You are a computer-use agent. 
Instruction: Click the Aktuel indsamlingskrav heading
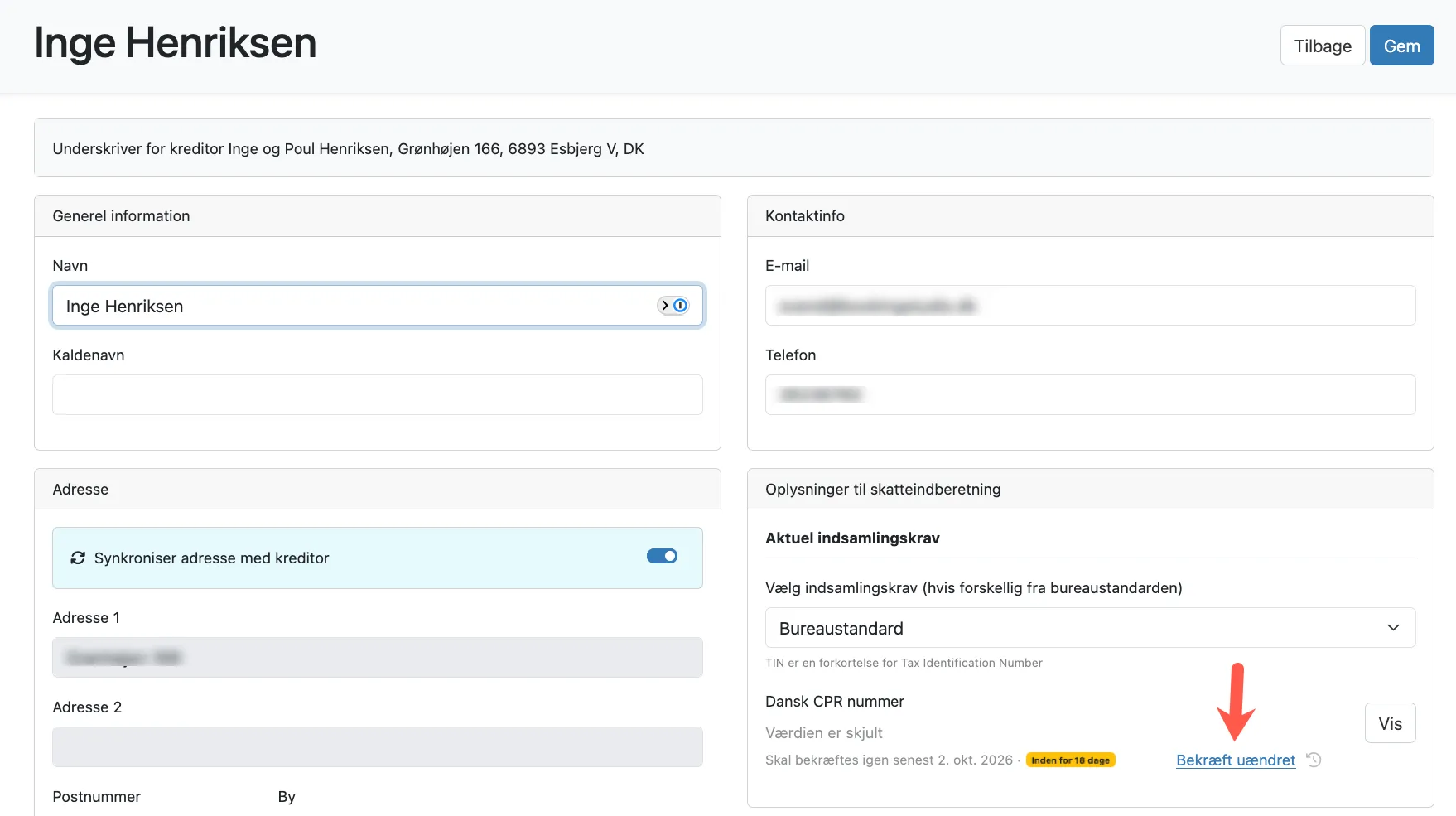coord(852,538)
